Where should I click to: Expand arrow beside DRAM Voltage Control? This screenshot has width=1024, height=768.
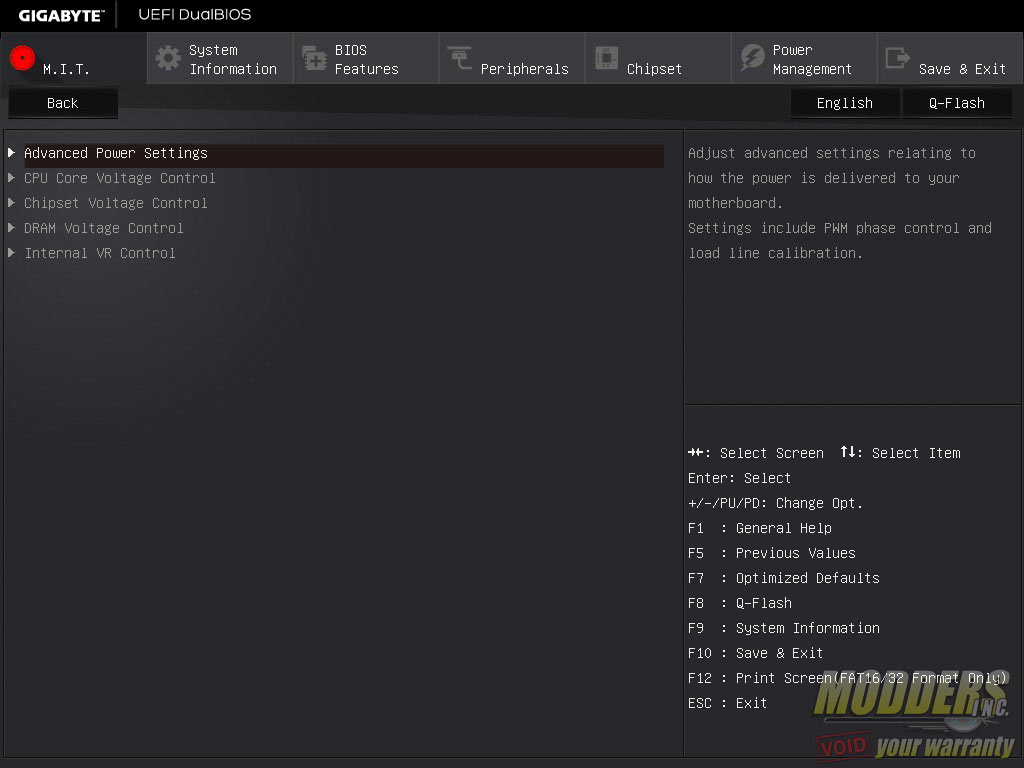(11, 228)
